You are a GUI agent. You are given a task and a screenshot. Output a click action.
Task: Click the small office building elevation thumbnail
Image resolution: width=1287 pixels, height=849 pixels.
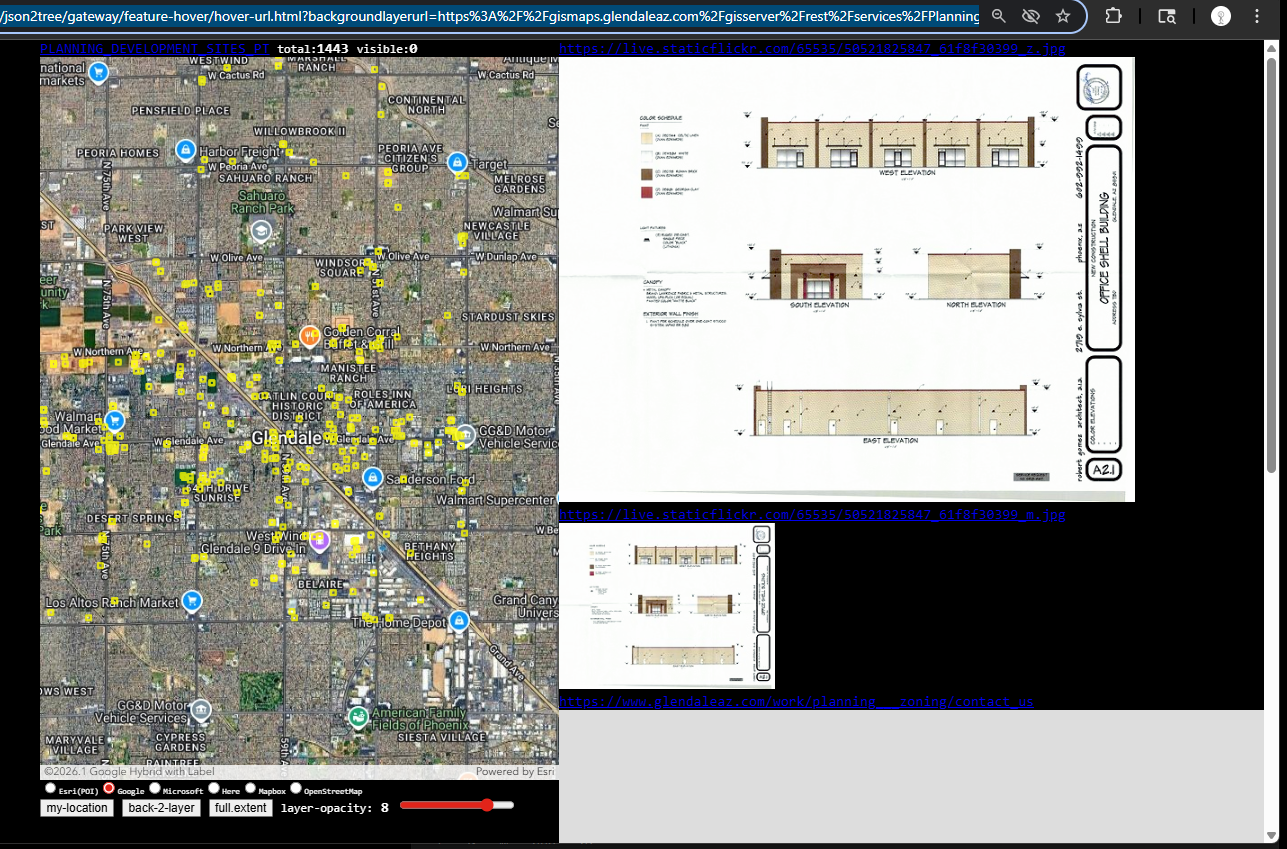[x=666, y=605]
